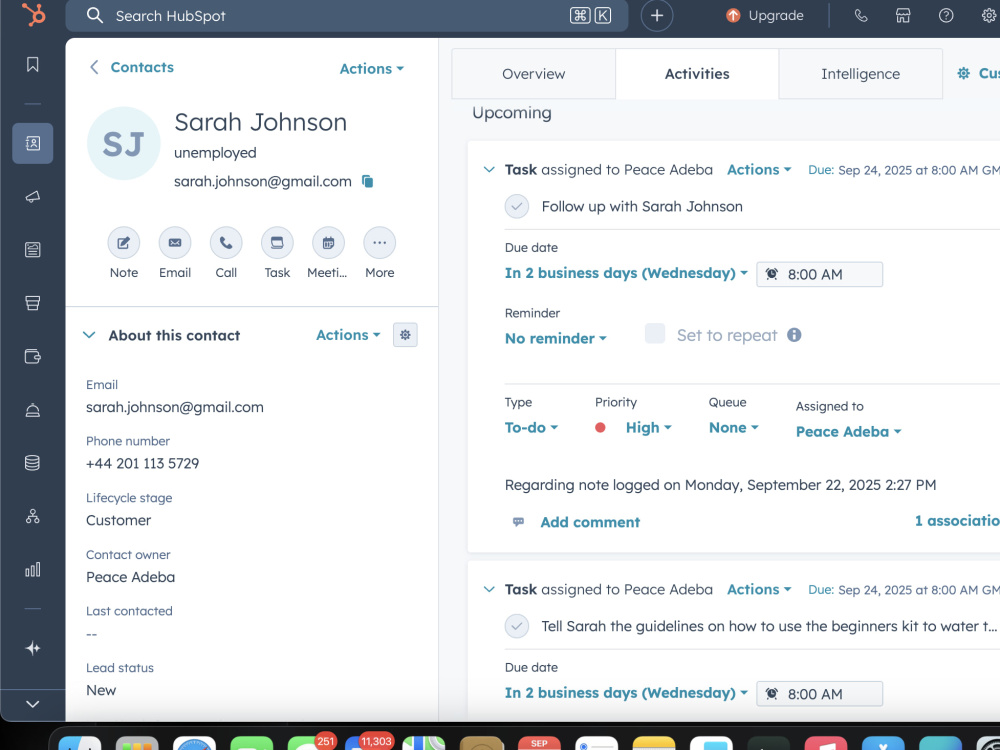Expand the sidebar bottom chevron
This screenshot has height=750, width=1000.
click(x=33, y=704)
